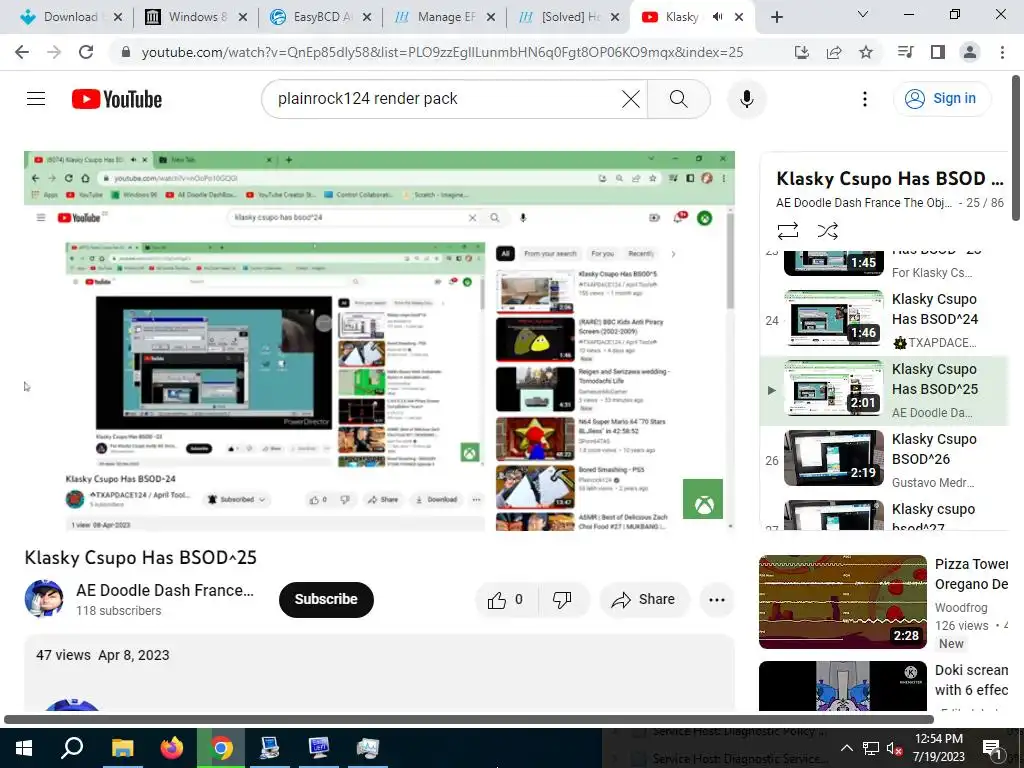Image resolution: width=1024 pixels, height=768 pixels.
Task: Play playlist item Klasky Csupo Has BSOD^24
Action: point(884,320)
